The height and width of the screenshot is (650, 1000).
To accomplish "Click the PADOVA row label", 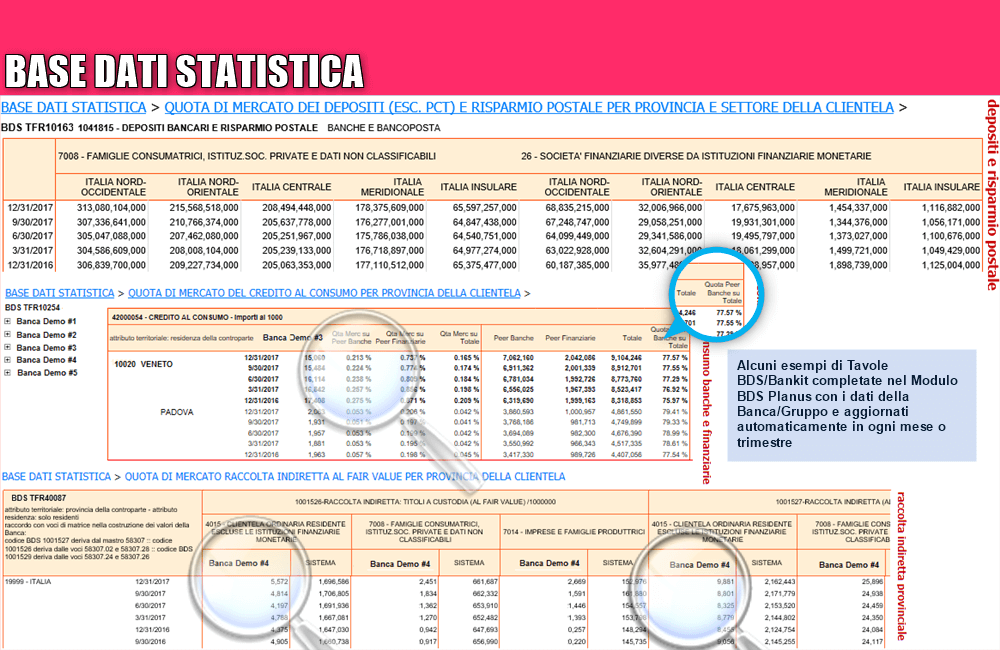I will pos(177,412).
